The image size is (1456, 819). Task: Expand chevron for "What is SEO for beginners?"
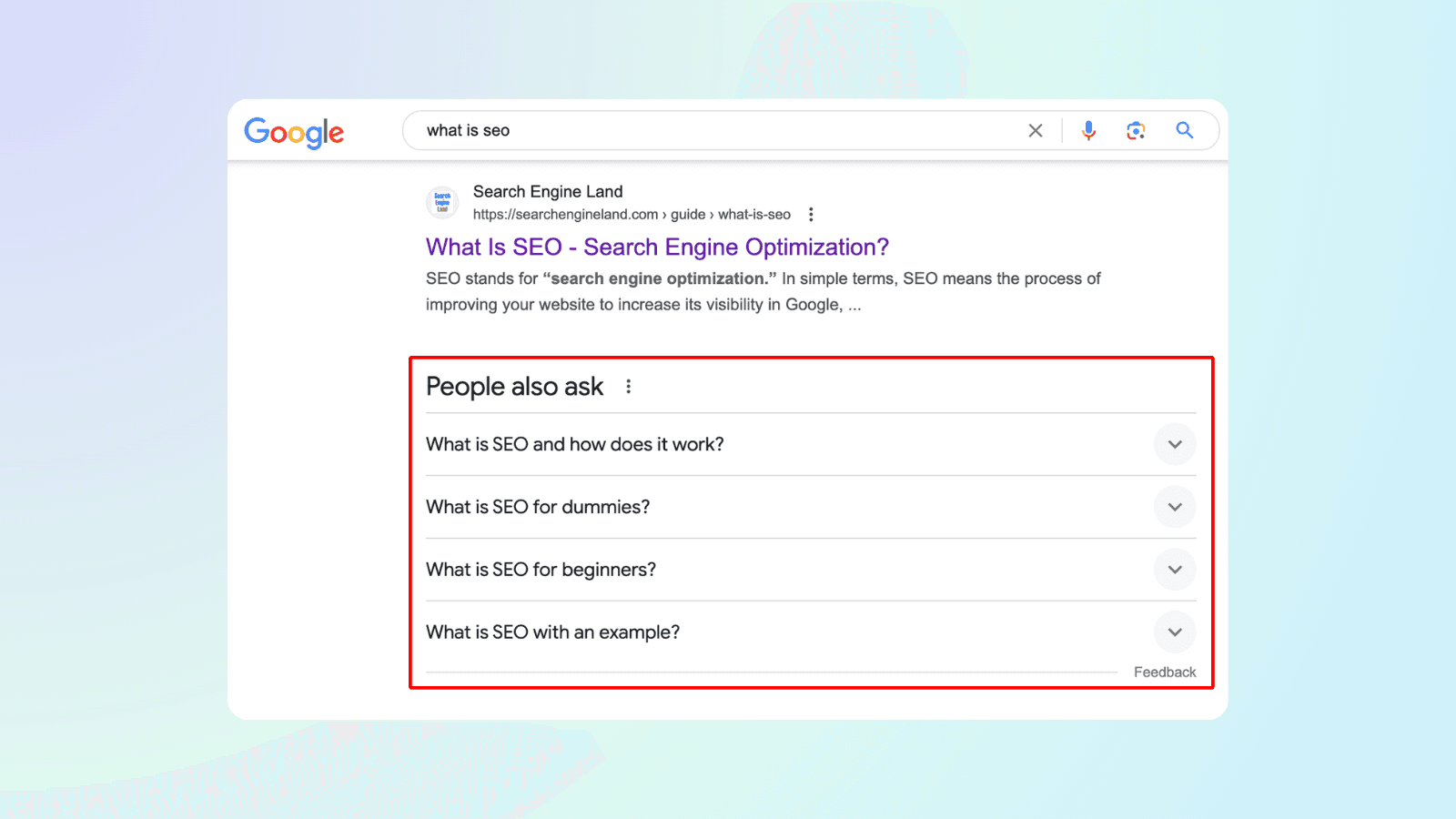(1175, 570)
